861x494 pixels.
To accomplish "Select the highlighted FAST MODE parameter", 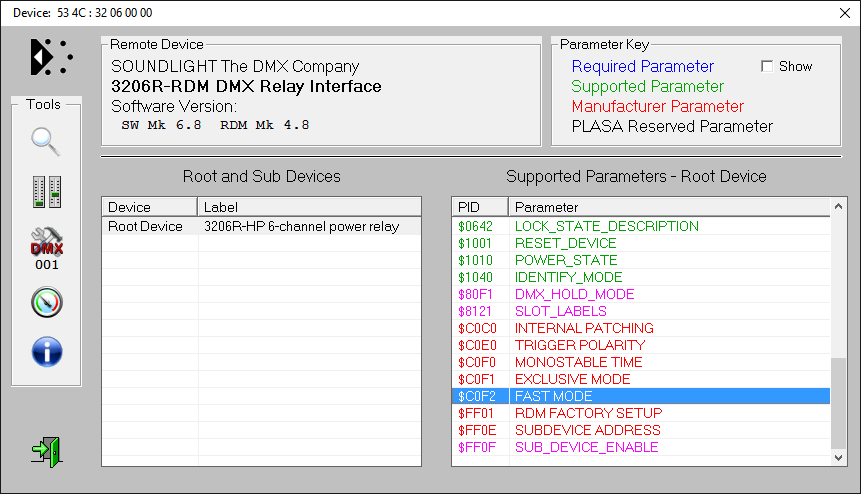I will coord(553,397).
